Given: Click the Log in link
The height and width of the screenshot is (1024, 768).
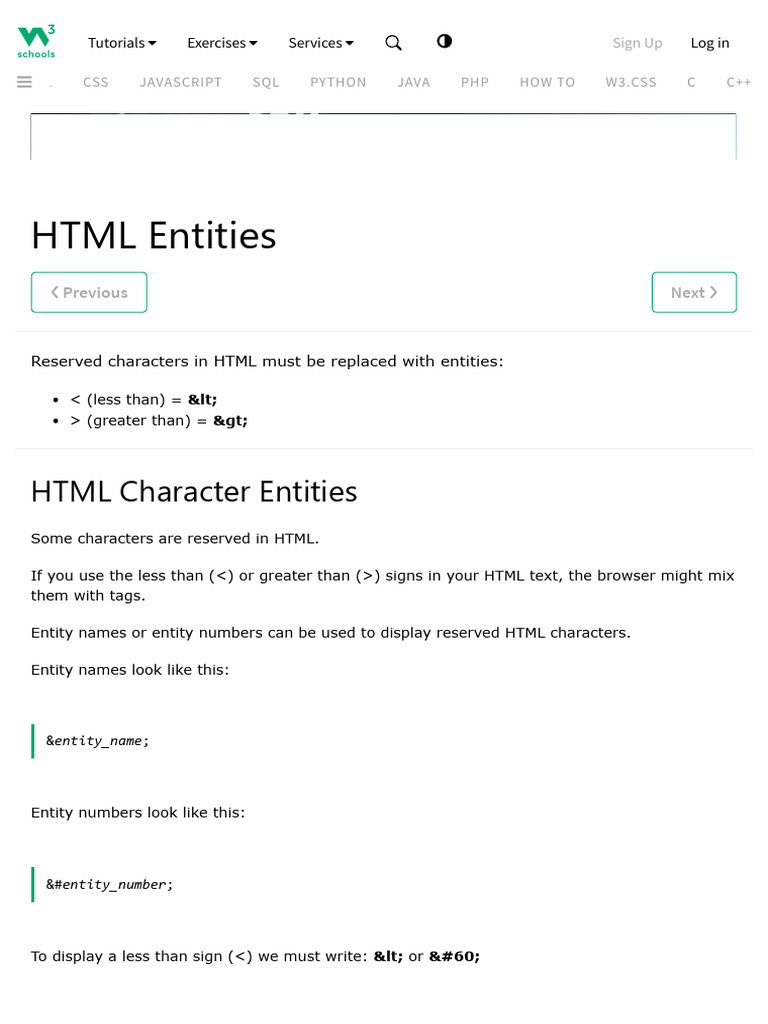Looking at the screenshot, I should [710, 43].
